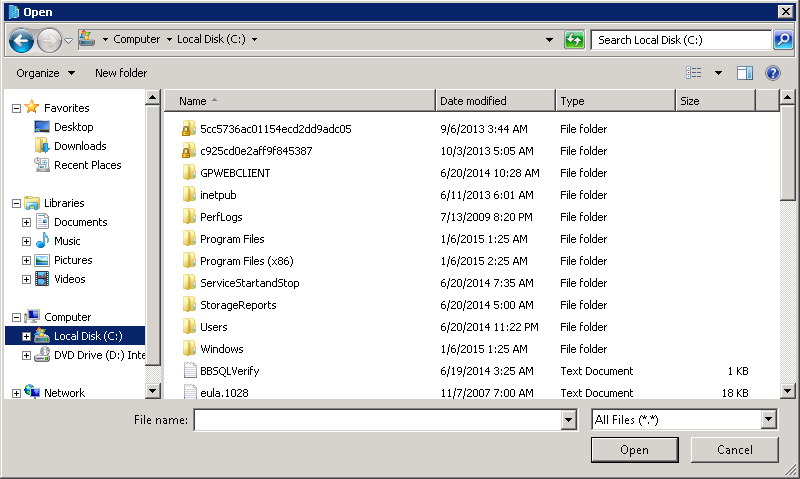The width and height of the screenshot is (800, 479).
Task: Collapse the Libraries group
Action: 16,204
